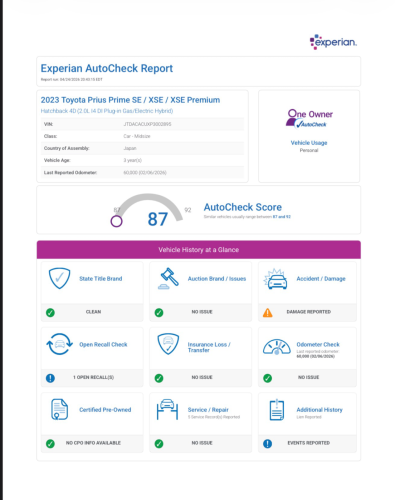395x500 pixels.
Task: Click the Hatchback 4D engine description line
Action: point(107,111)
